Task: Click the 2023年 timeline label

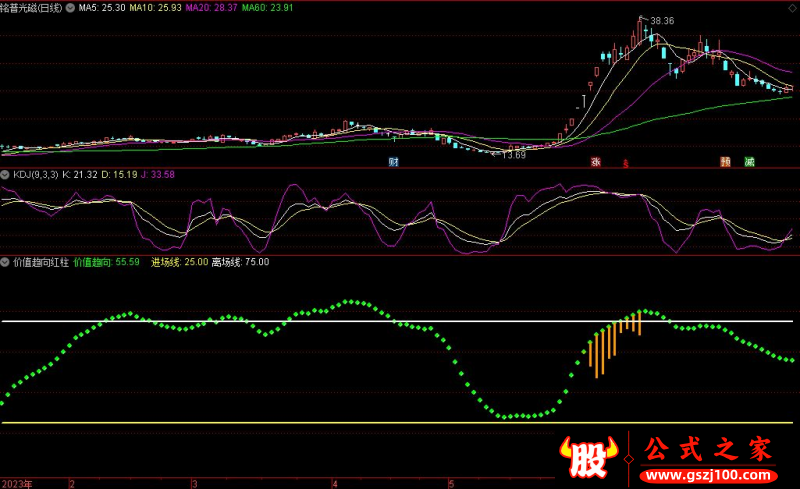Action: pos(16,483)
